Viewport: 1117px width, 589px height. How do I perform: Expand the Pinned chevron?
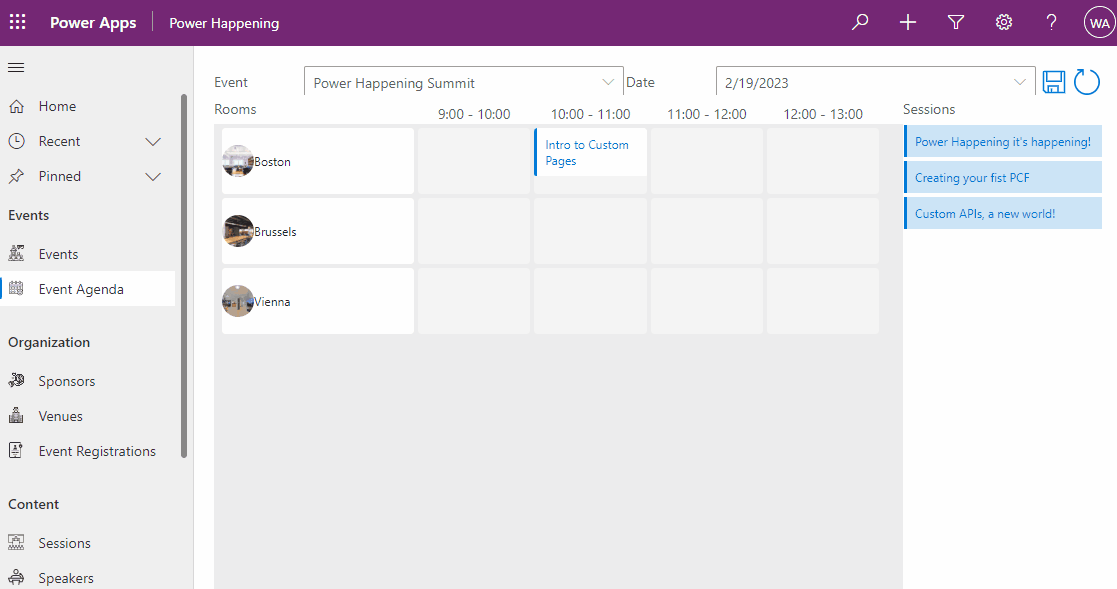click(x=153, y=177)
